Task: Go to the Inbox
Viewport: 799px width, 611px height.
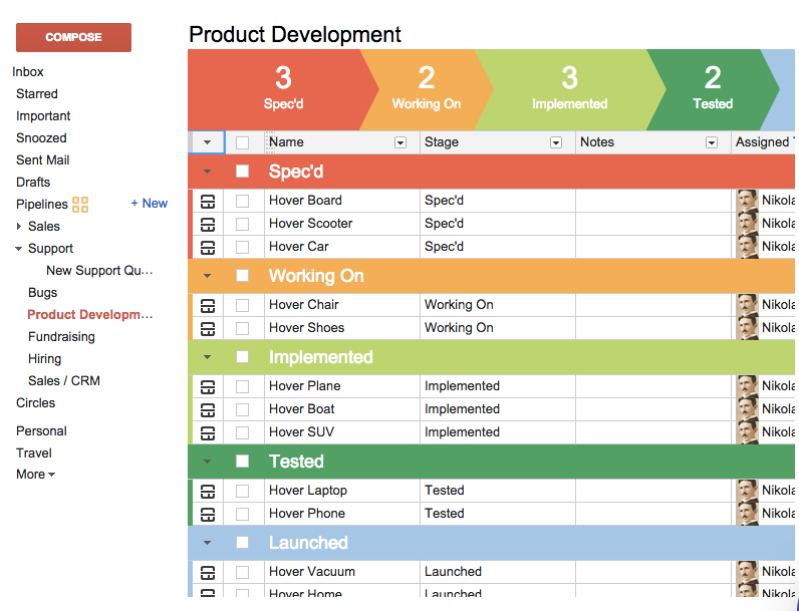Action: (x=28, y=72)
